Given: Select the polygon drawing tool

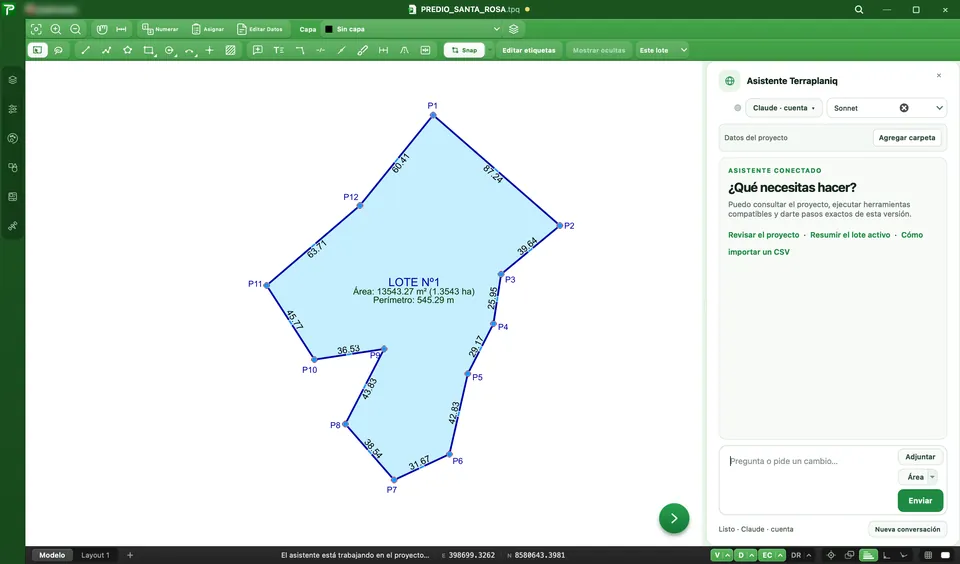Looking at the screenshot, I should [x=127, y=50].
